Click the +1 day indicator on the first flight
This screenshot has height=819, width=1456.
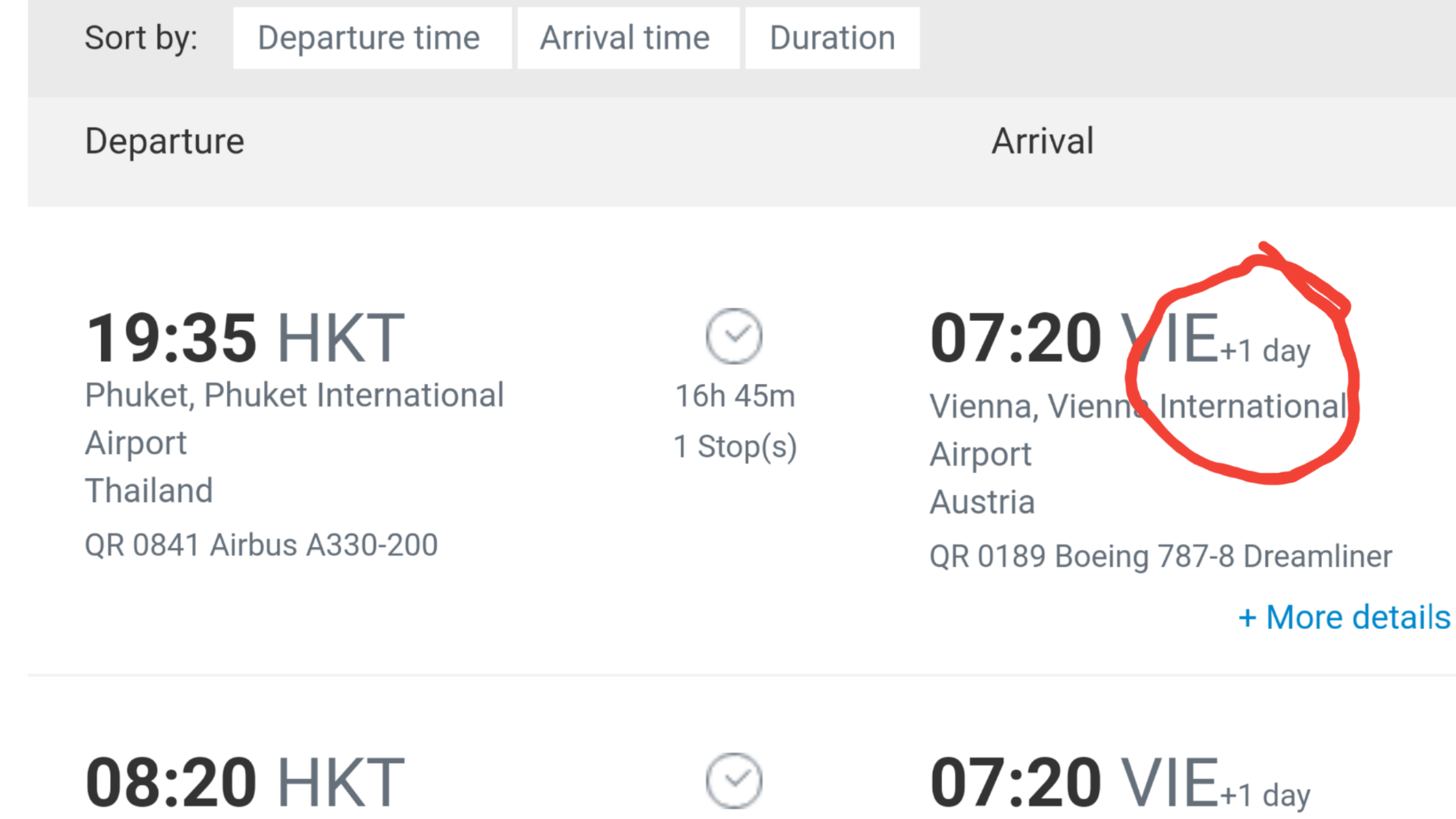pyautogui.click(x=1265, y=351)
